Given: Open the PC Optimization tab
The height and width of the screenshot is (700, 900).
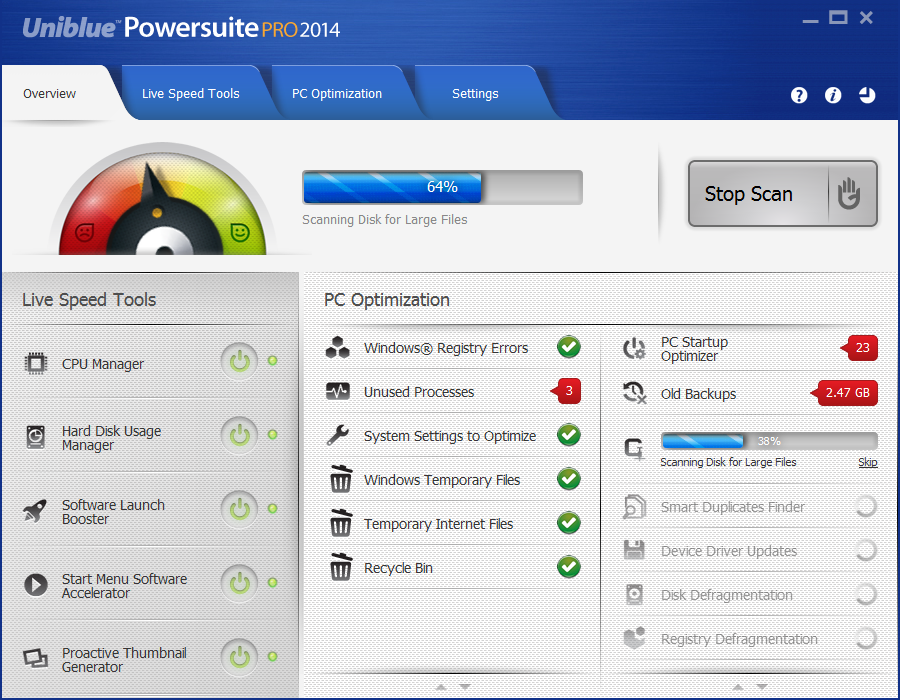Looking at the screenshot, I should pos(337,94).
